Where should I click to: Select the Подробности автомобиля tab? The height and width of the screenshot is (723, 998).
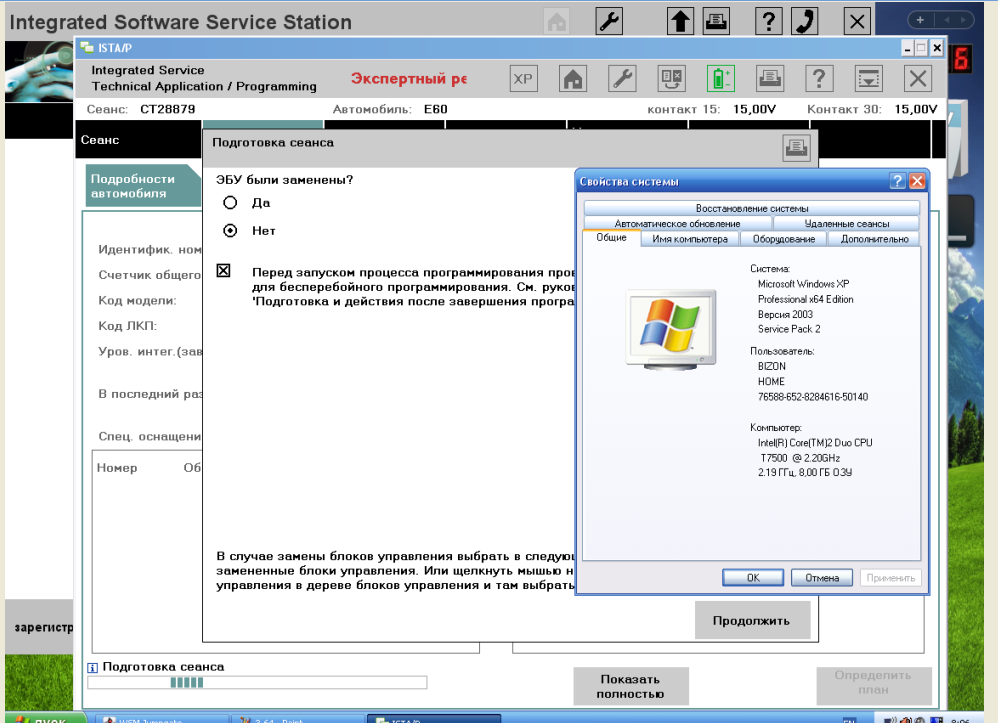[x=143, y=186]
